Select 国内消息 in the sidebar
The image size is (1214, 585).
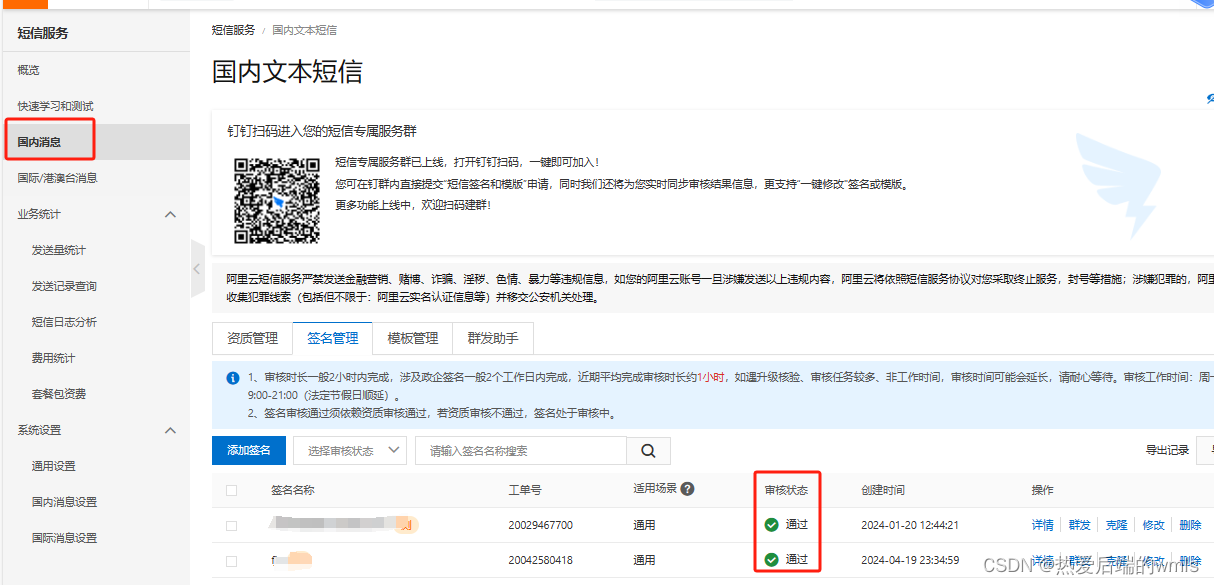(39, 142)
